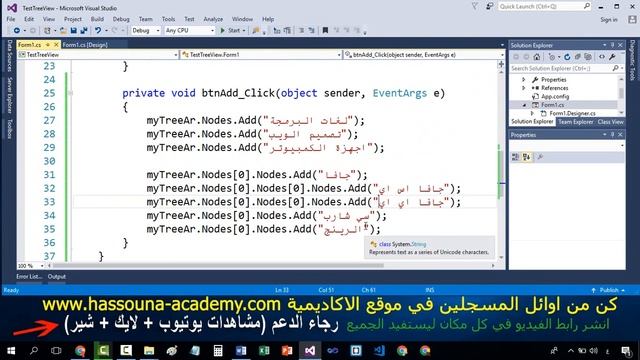Open Word from the Windows taskbar
Screen dimensions: 640x360
(x=241, y=351)
